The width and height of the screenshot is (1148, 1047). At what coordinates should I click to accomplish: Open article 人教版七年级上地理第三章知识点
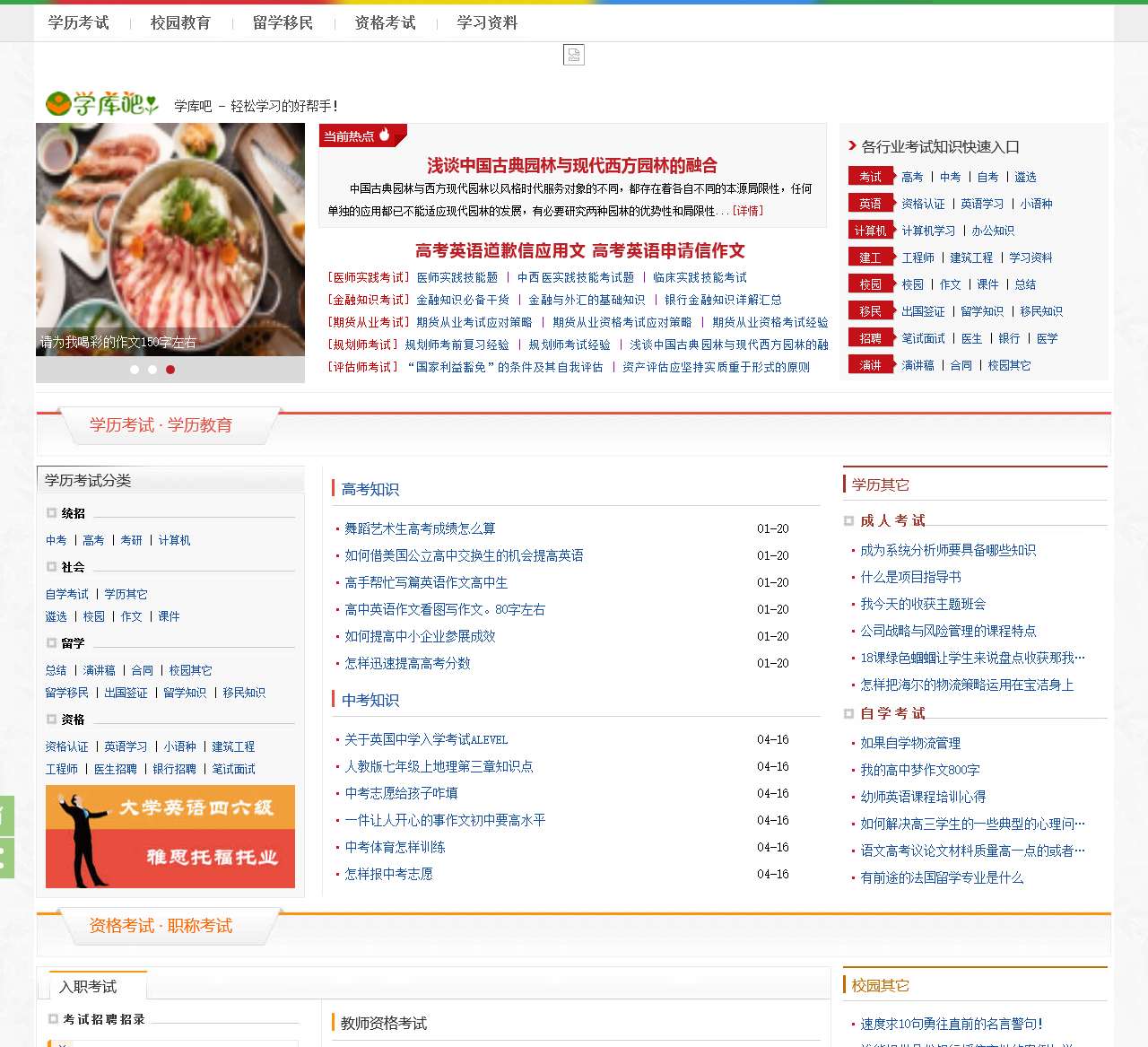439,766
